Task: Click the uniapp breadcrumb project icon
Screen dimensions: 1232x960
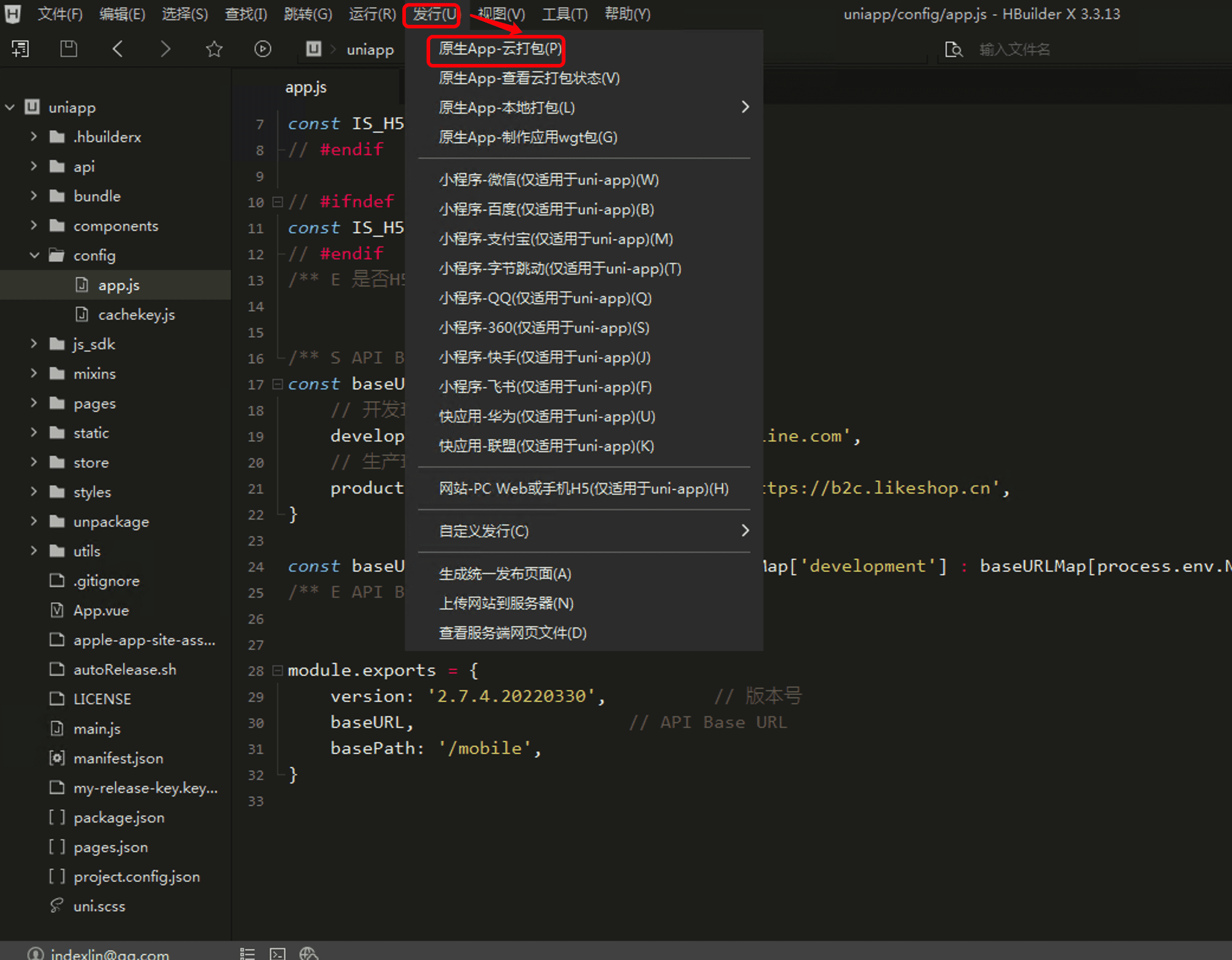Action: pyautogui.click(x=314, y=49)
